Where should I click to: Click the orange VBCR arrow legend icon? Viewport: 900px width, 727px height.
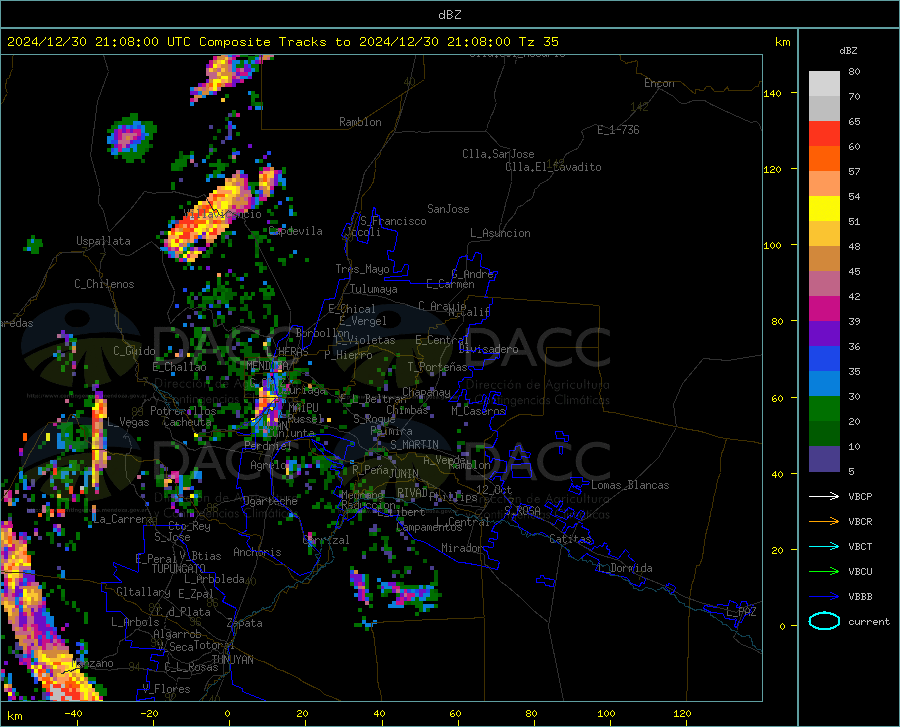pyautogui.click(x=824, y=522)
